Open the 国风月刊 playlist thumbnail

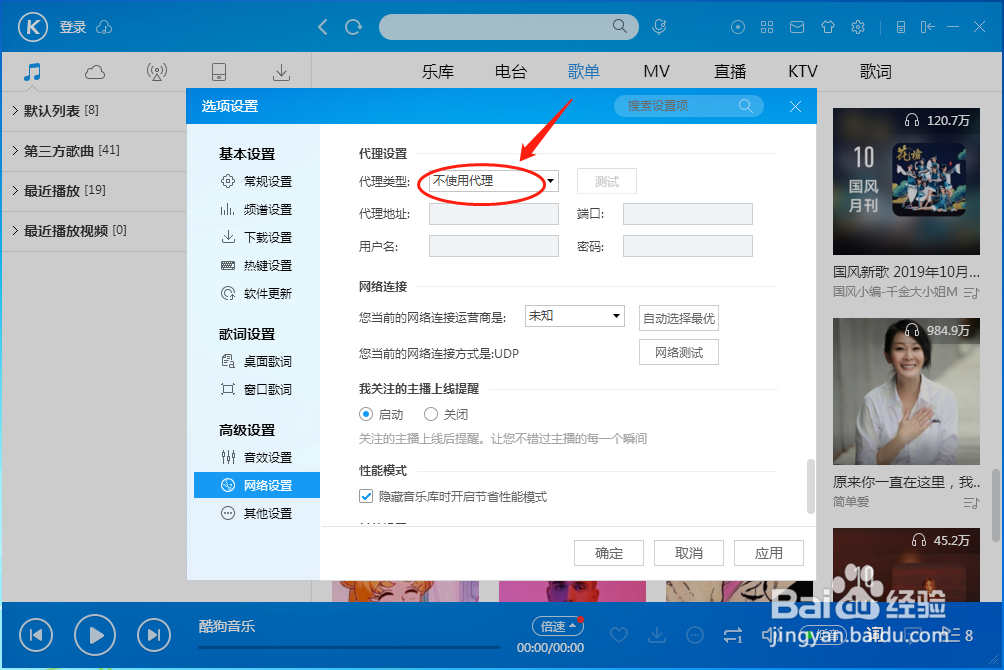coord(905,181)
